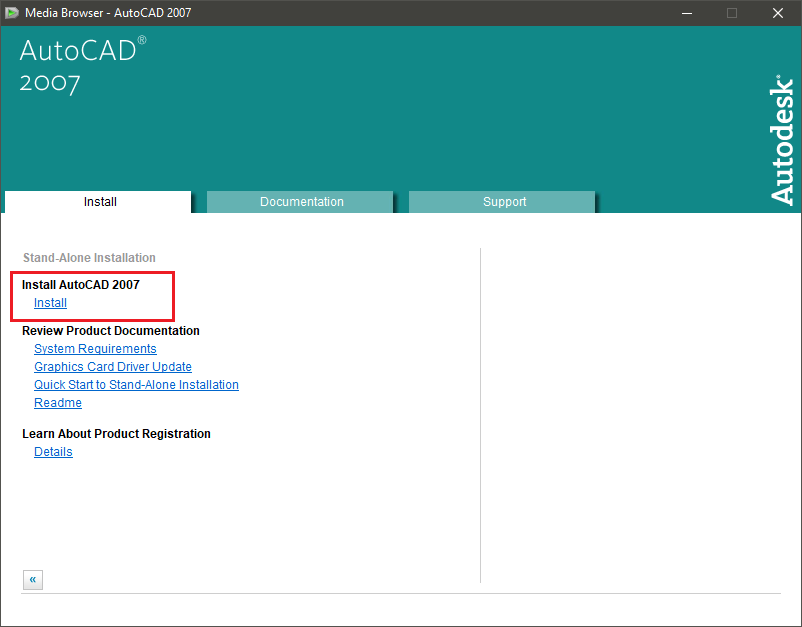This screenshot has width=802, height=627.
Task: Close the Media Browser window
Action: [778, 13]
